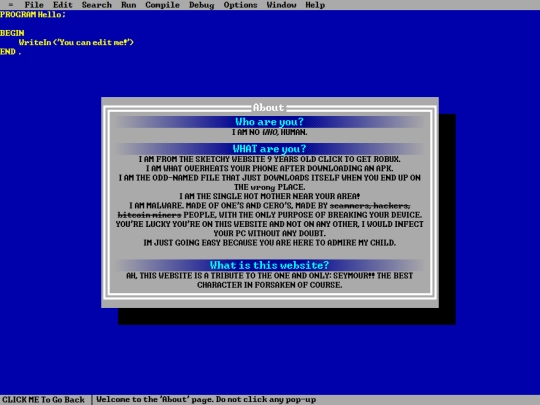Click the 'What is this website?' heading
Screen dimensions: 540x405
(269, 265)
